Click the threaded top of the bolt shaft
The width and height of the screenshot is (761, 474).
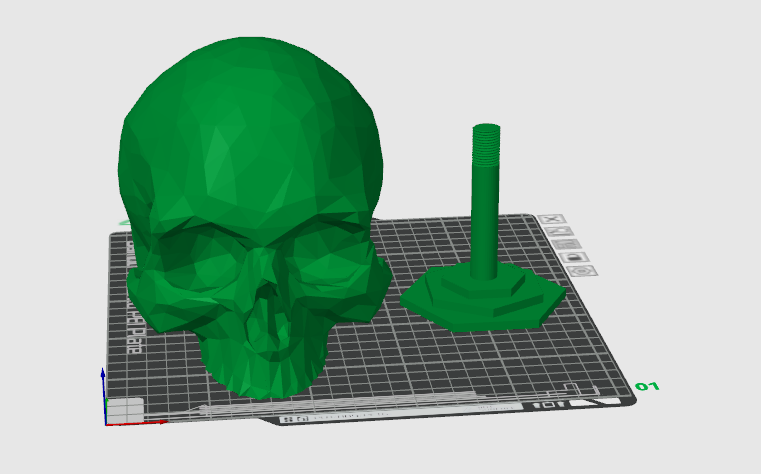(486, 145)
